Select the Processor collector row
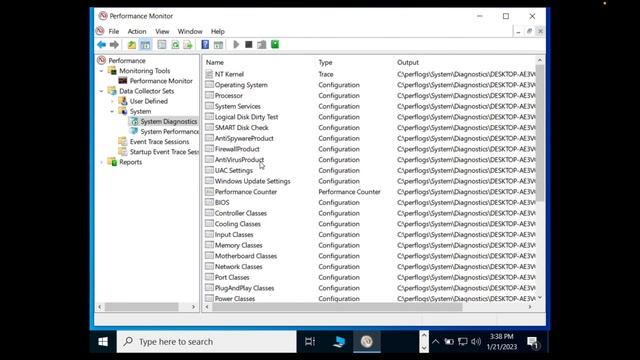 tap(229, 96)
